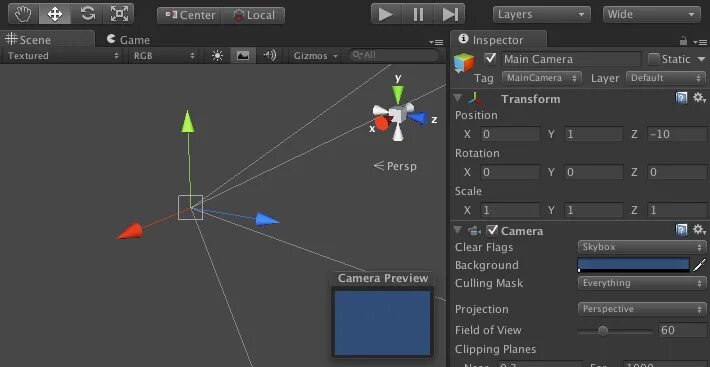Click orientation gizmo center cube

coord(397,114)
